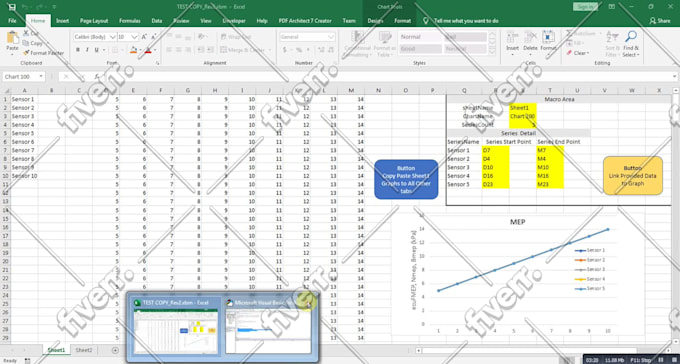The height and width of the screenshot is (364, 680).
Task: Toggle Merge & Center
Action: [243, 50]
